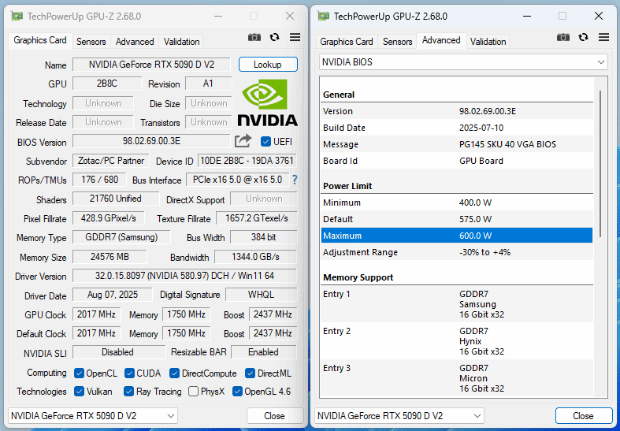620x431 pixels.
Task: Open hamburger menu in right GPU-Z window
Action: pyautogui.click(x=604, y=37)
